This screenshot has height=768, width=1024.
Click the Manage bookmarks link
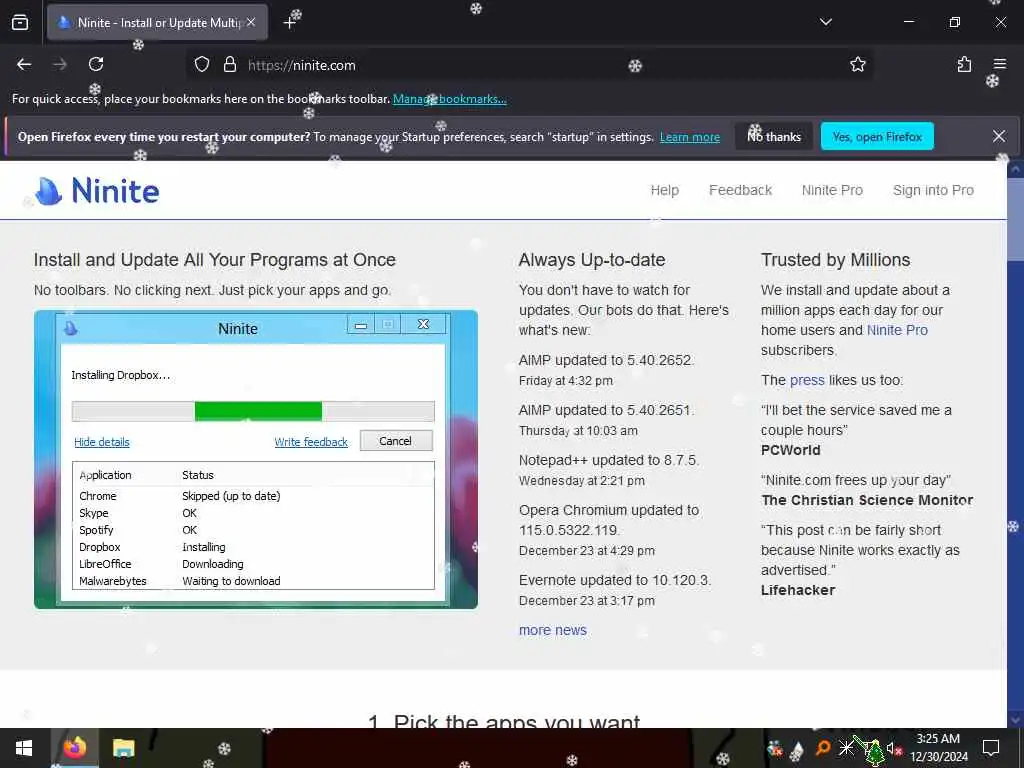449,99
